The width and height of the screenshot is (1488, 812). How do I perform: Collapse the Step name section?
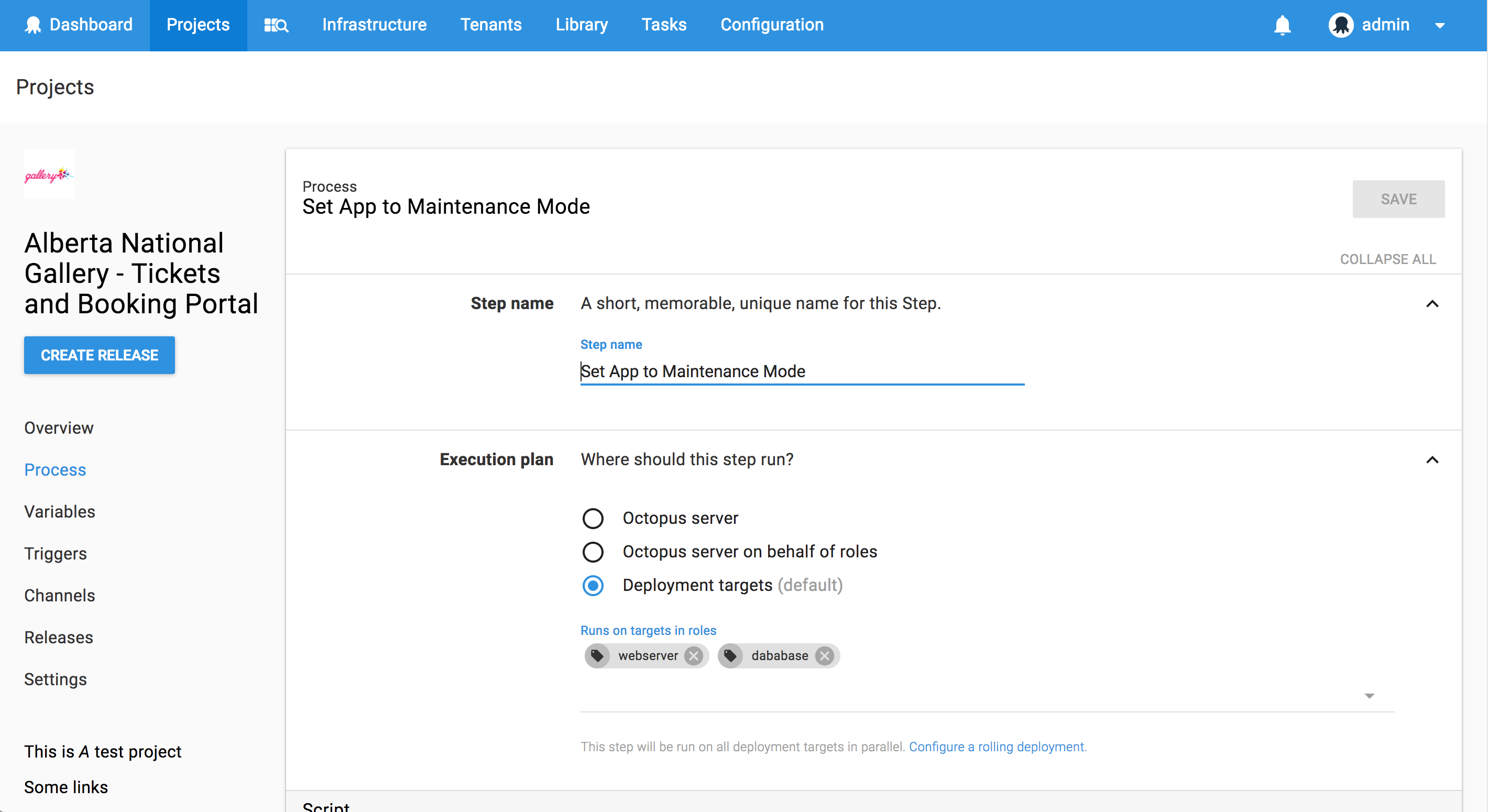click(1431, 304)
